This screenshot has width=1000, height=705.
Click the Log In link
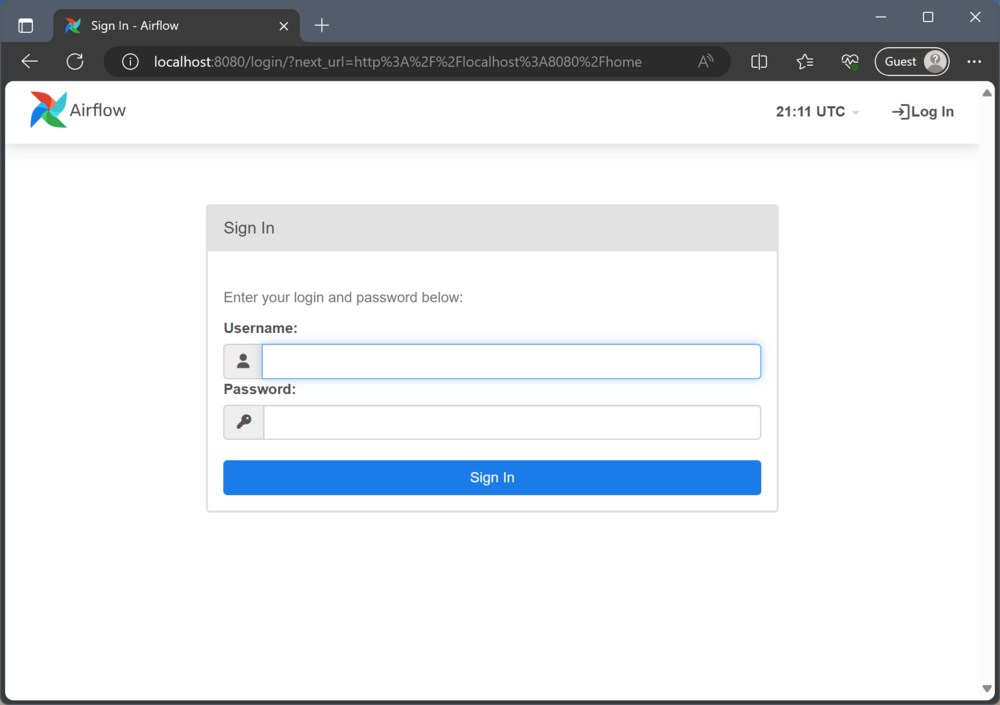coord(923,111)
